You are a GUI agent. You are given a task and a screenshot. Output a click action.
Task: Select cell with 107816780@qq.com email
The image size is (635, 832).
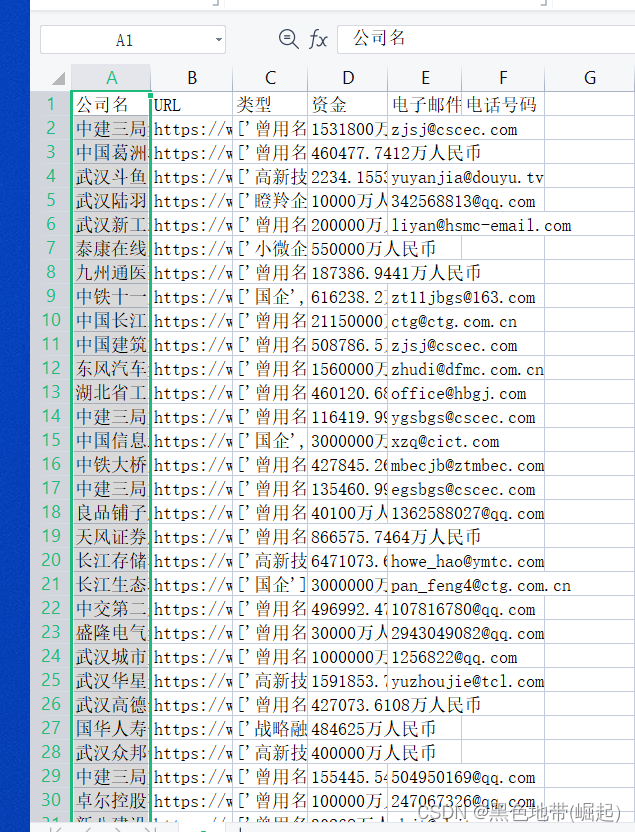point(425,609)
